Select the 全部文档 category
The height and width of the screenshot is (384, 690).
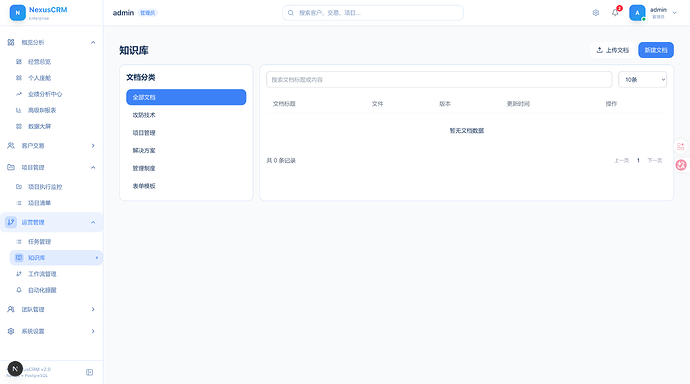186,97
